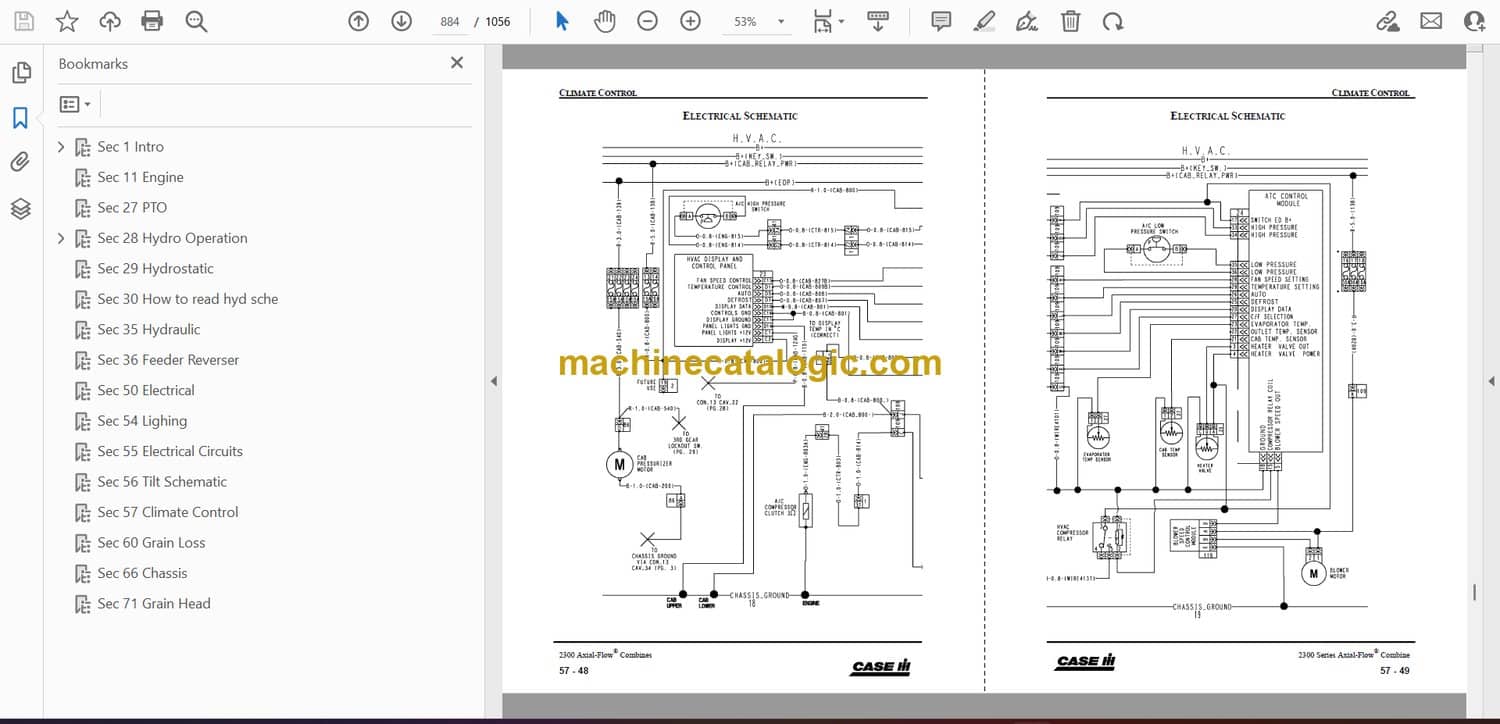Screen dimensions: 1500x724
Task: Open the keyboard scrolling mode tool
Action: [878, 21]
